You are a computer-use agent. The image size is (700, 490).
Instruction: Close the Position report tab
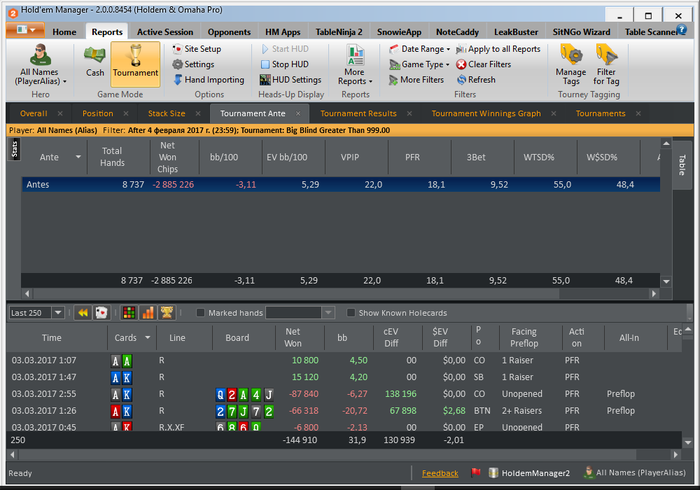pyautogui.click(x=126, y=113)
